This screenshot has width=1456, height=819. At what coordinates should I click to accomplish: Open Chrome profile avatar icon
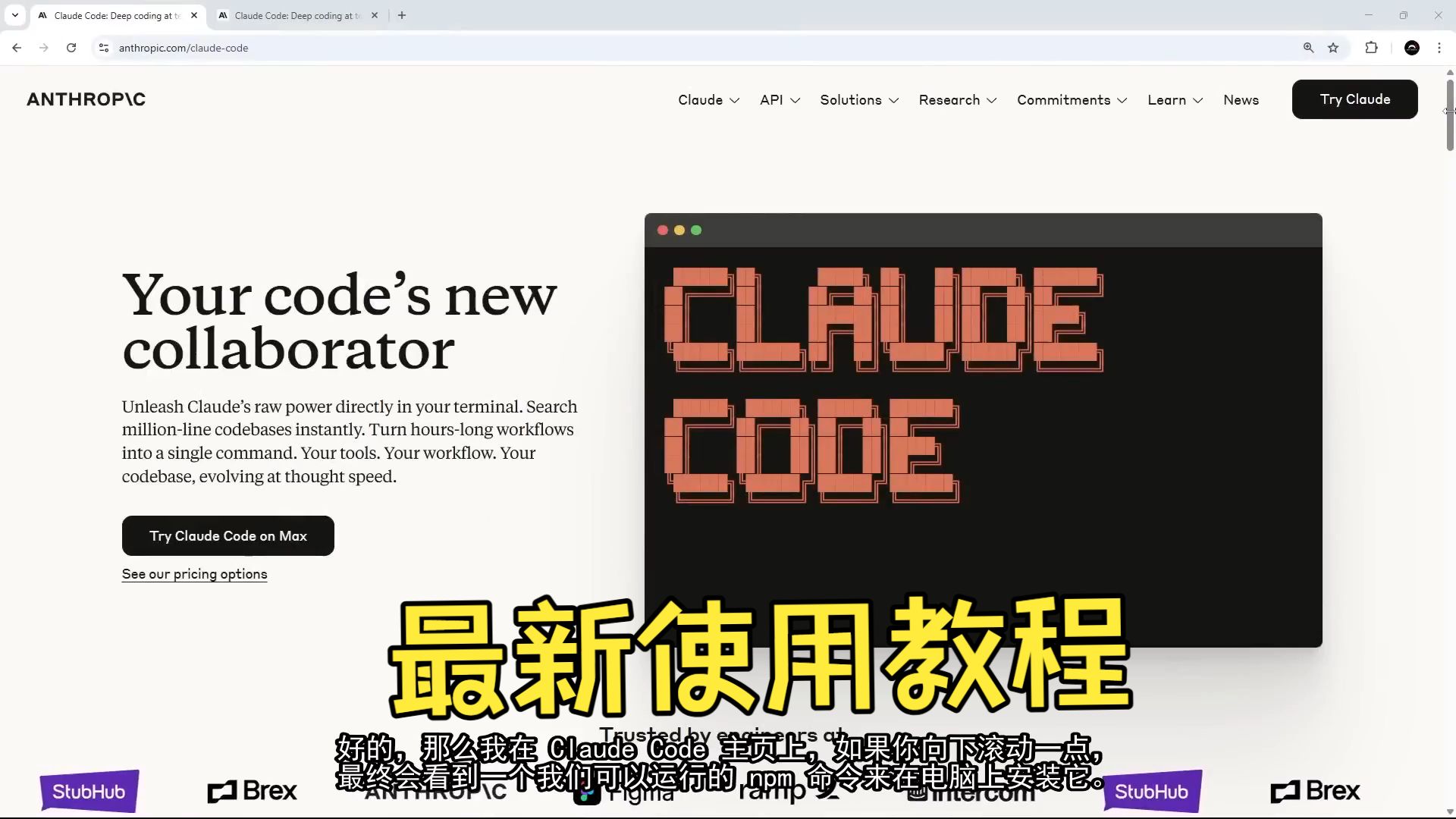pos(1411,48)
